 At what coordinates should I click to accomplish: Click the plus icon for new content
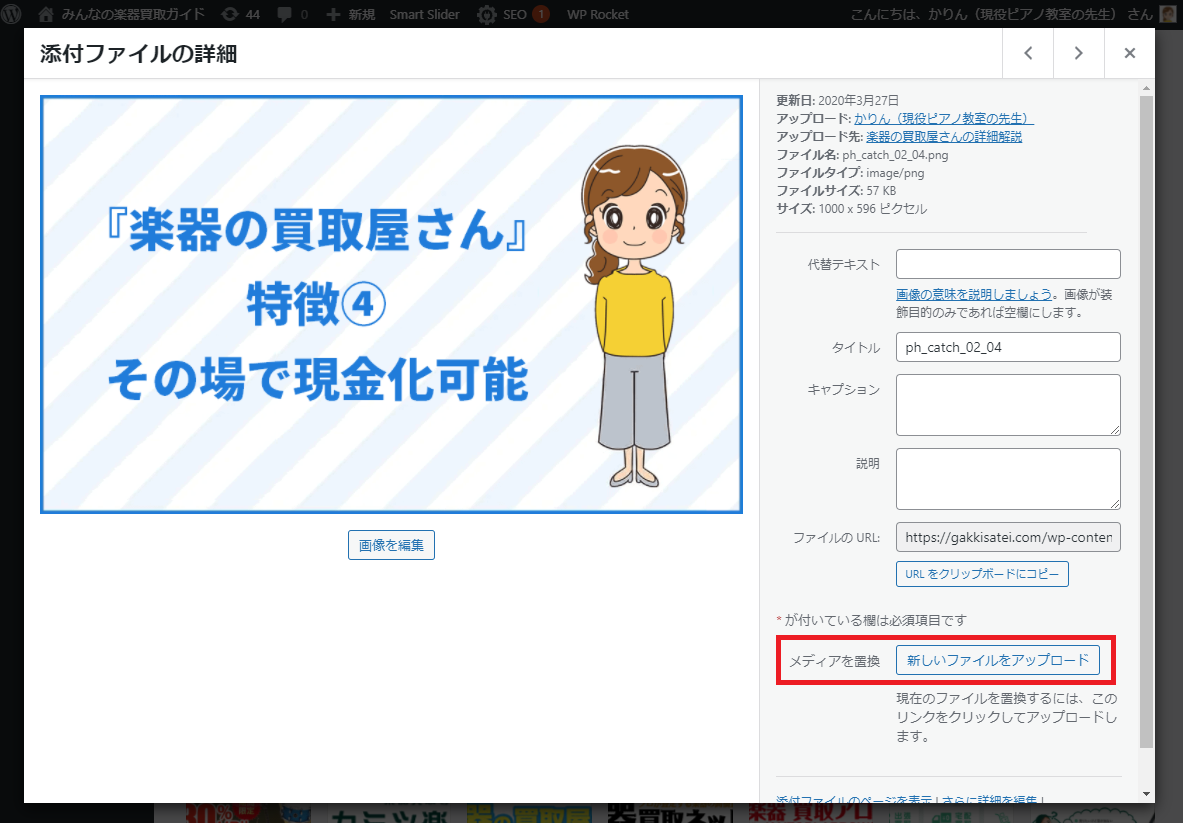pos(334,14)
